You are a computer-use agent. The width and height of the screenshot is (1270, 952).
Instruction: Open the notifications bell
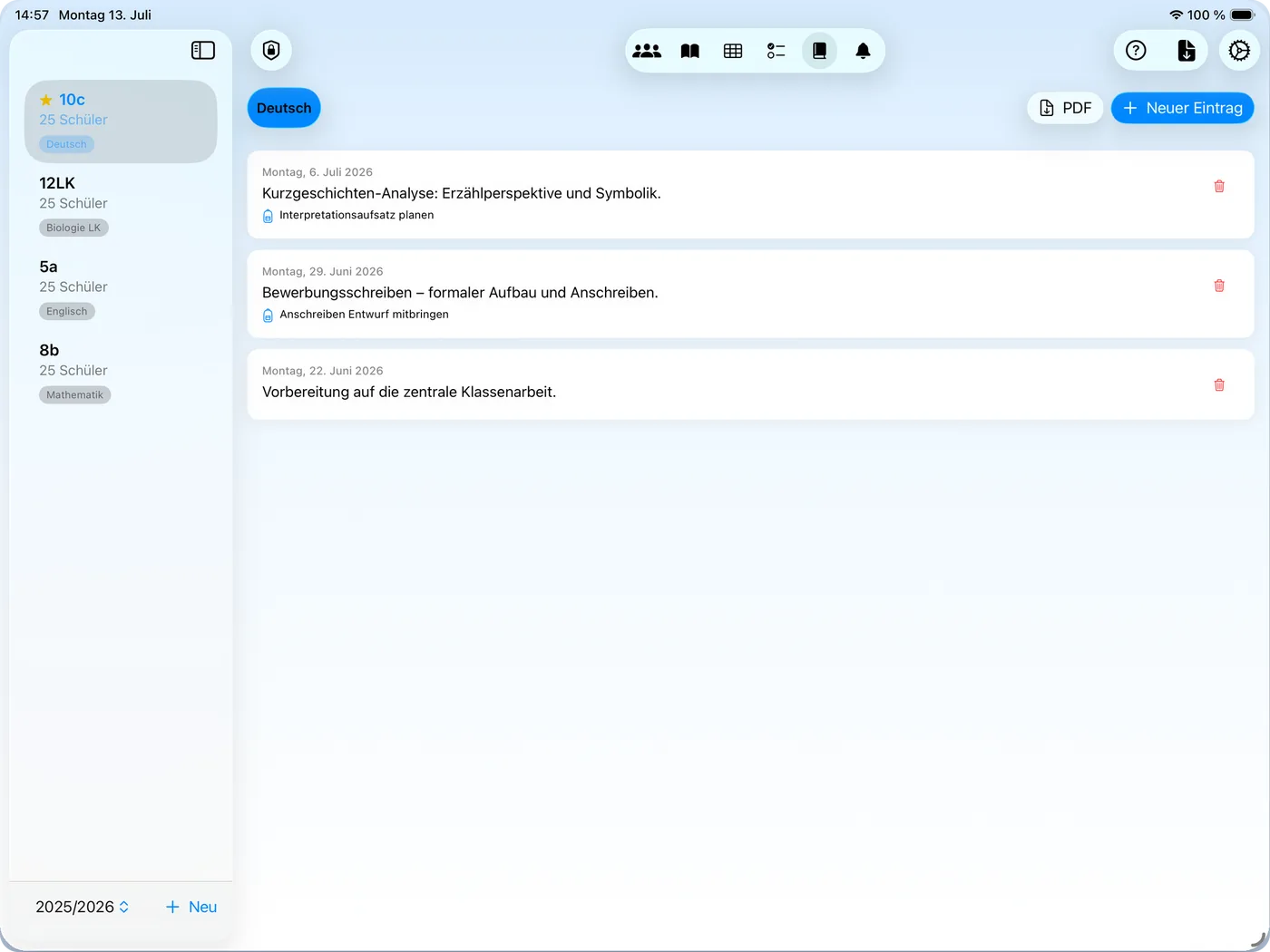click(863, 51)
